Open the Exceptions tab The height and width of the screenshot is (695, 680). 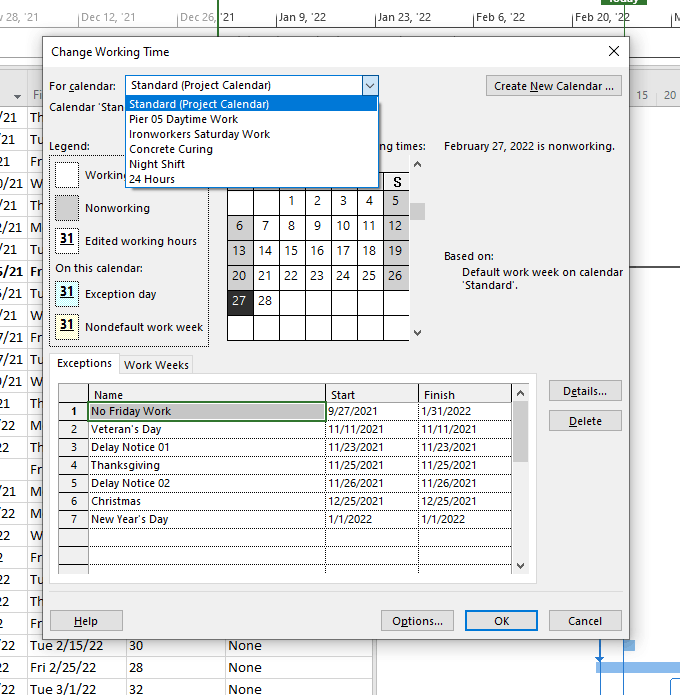84,363
